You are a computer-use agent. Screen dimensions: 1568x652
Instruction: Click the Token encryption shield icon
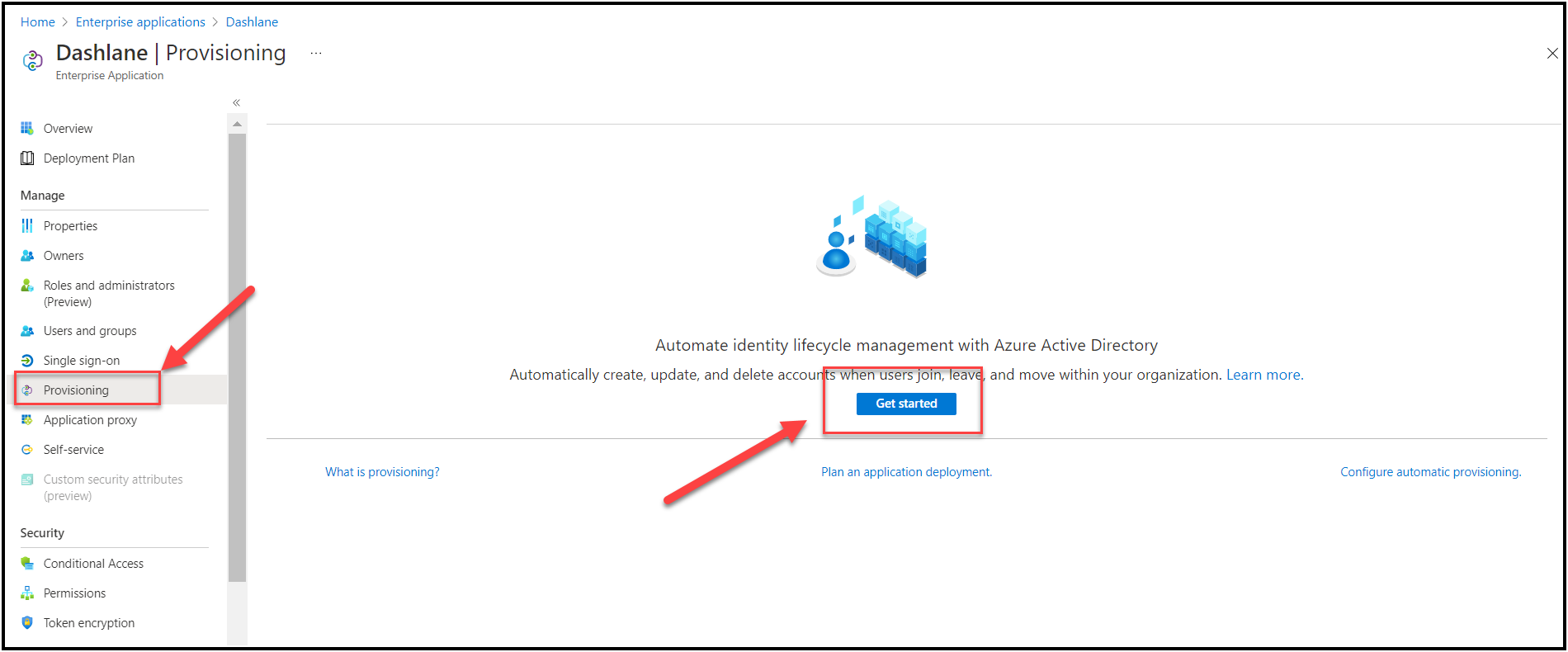click(x=27, y=623)
